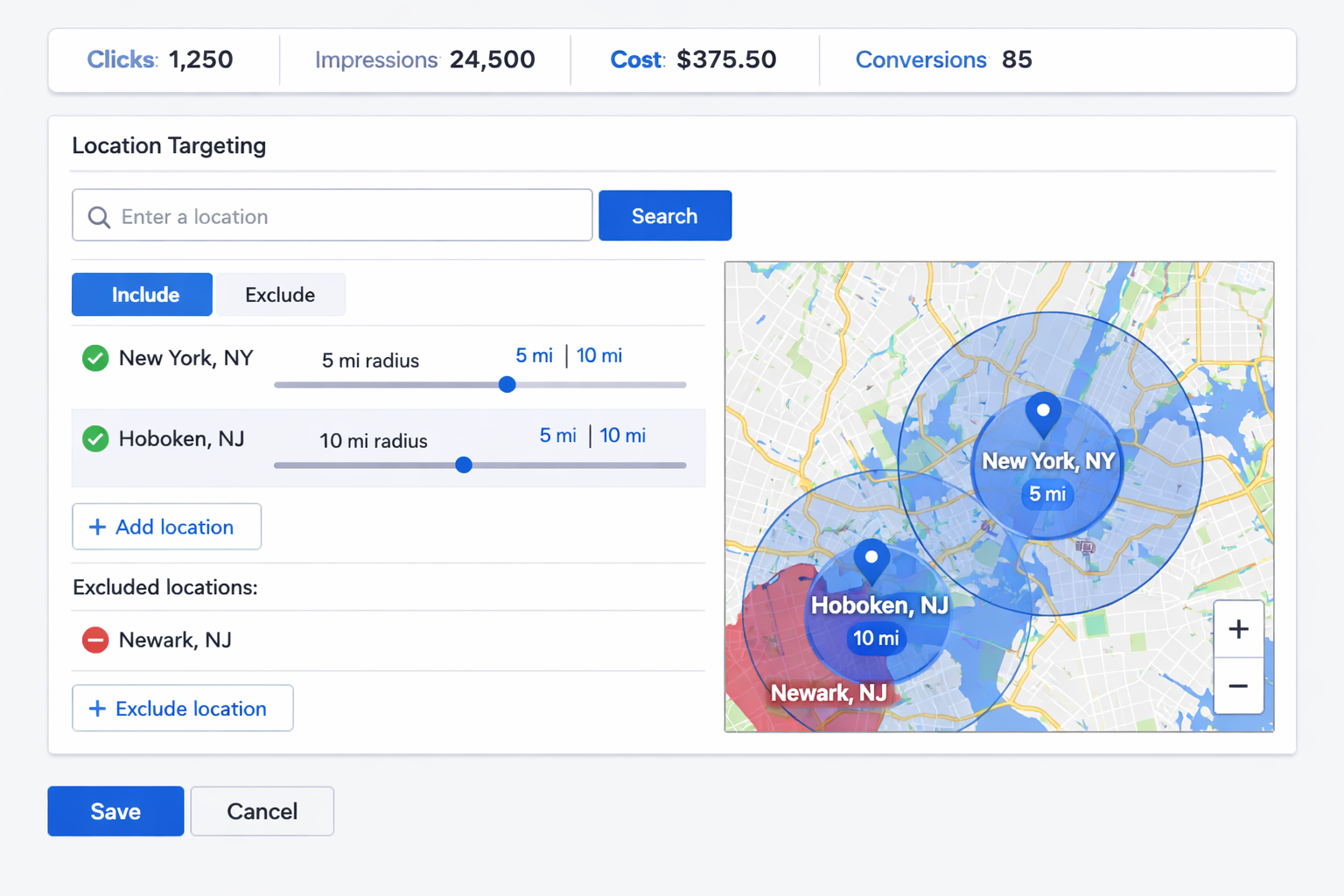Cancel the location targeting changes

pyautogui.click(x=262, y=811)
